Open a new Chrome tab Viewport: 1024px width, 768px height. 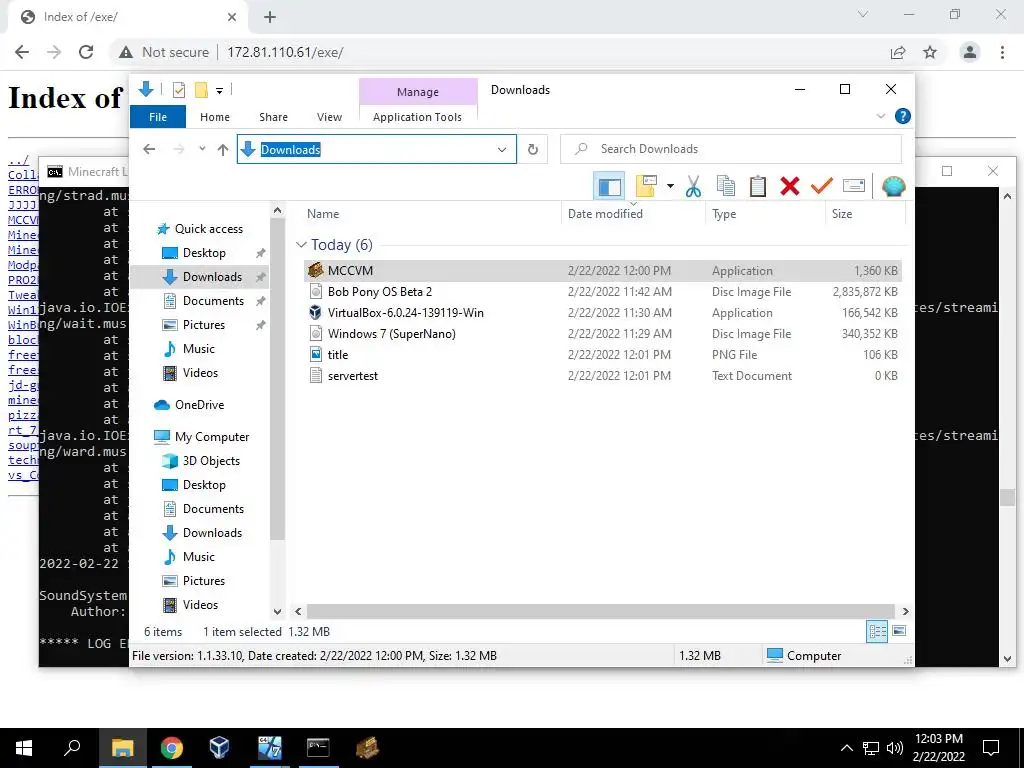coord(270,18)
